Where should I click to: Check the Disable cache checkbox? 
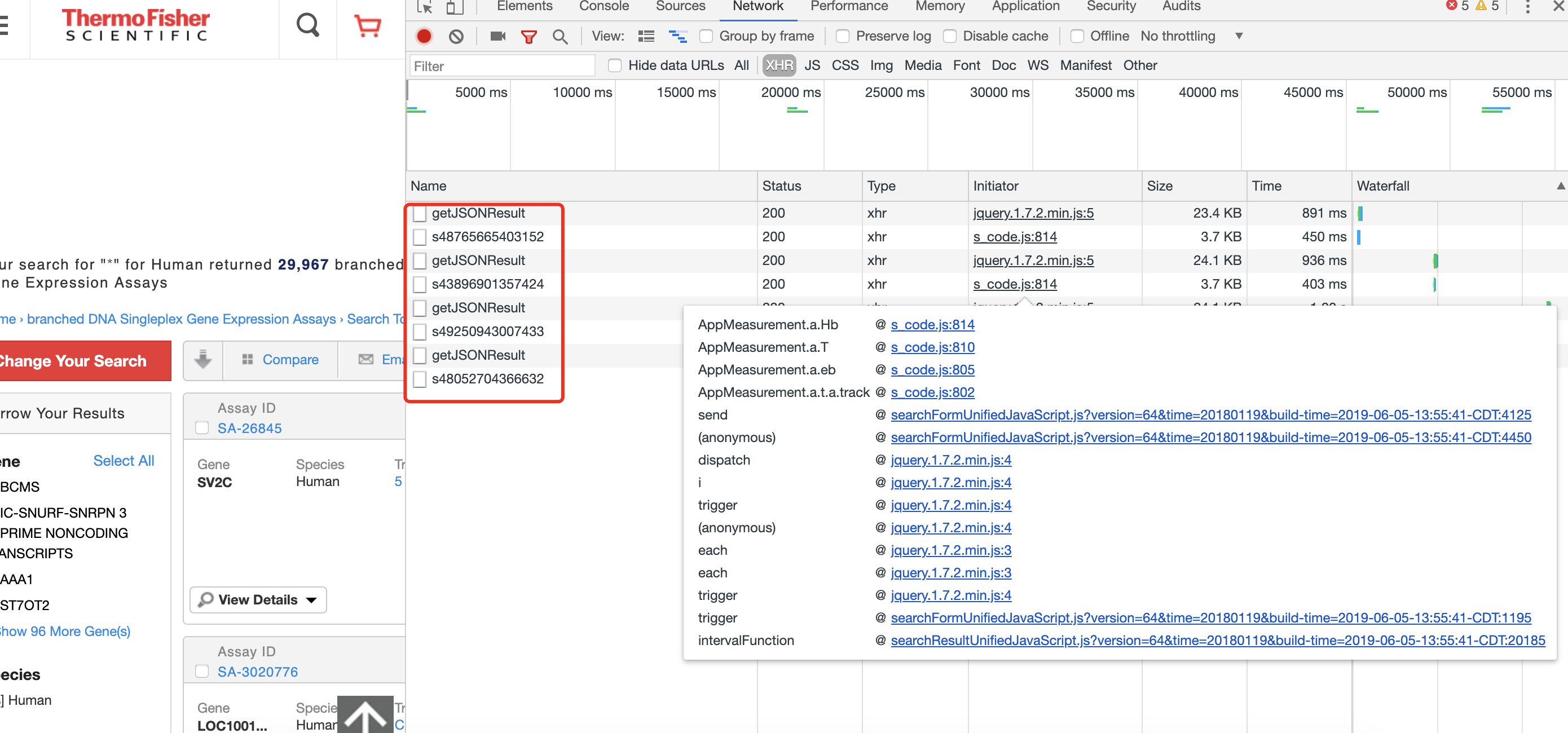(950, 37)
